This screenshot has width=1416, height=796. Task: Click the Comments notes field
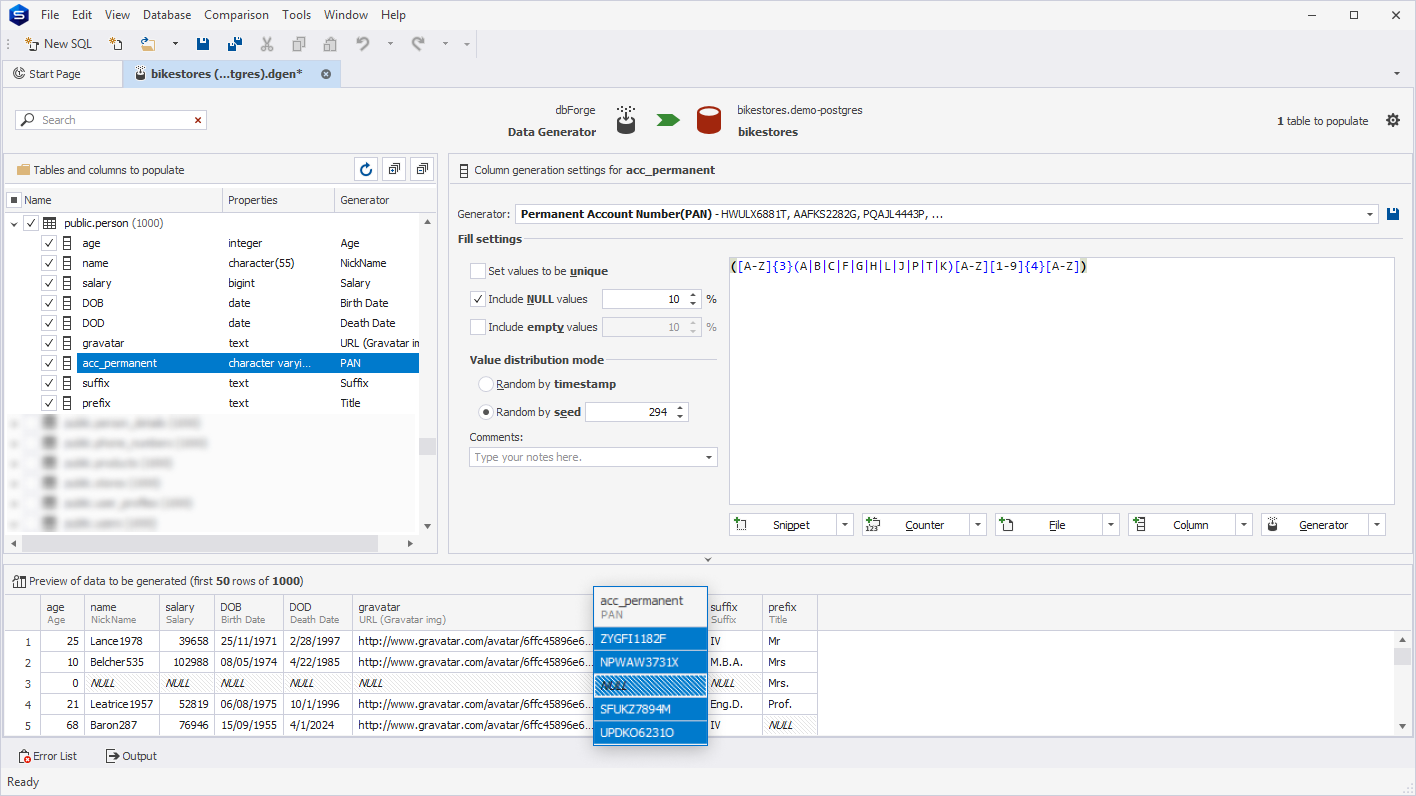point(586,457)
